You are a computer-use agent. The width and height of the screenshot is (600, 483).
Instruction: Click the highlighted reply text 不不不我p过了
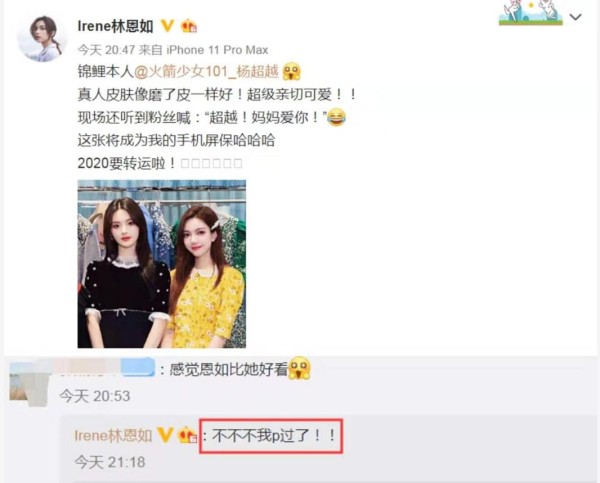274,436
